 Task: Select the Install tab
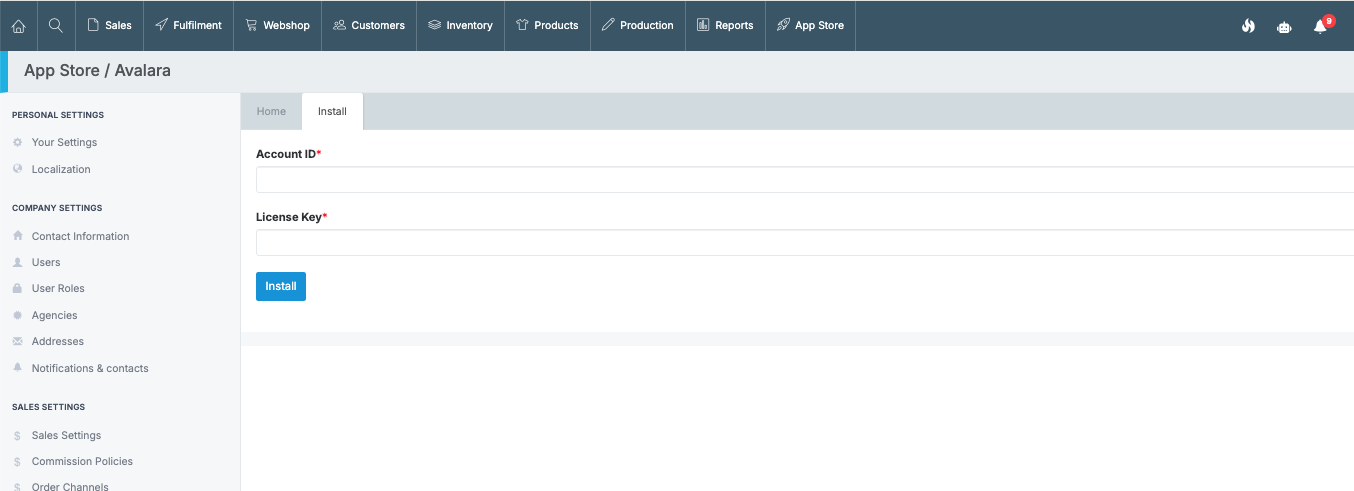(332, 111)
